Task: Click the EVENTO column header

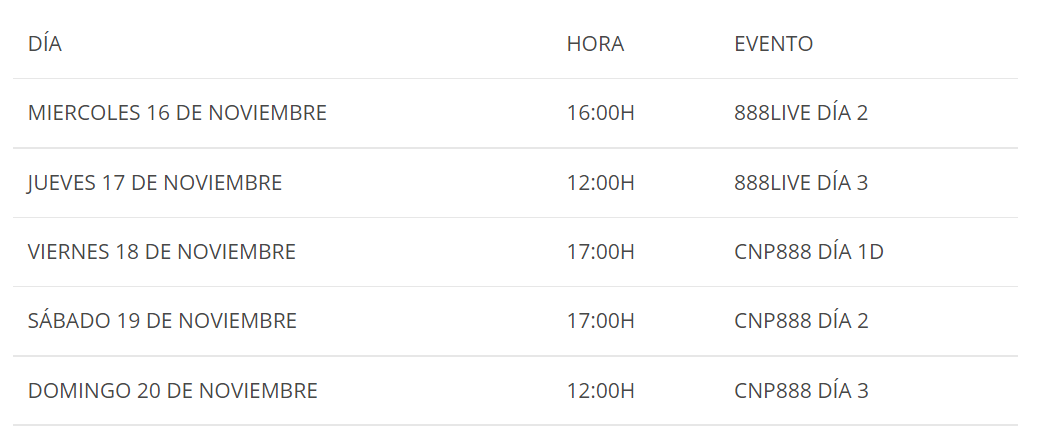Action: click(773, 43)
